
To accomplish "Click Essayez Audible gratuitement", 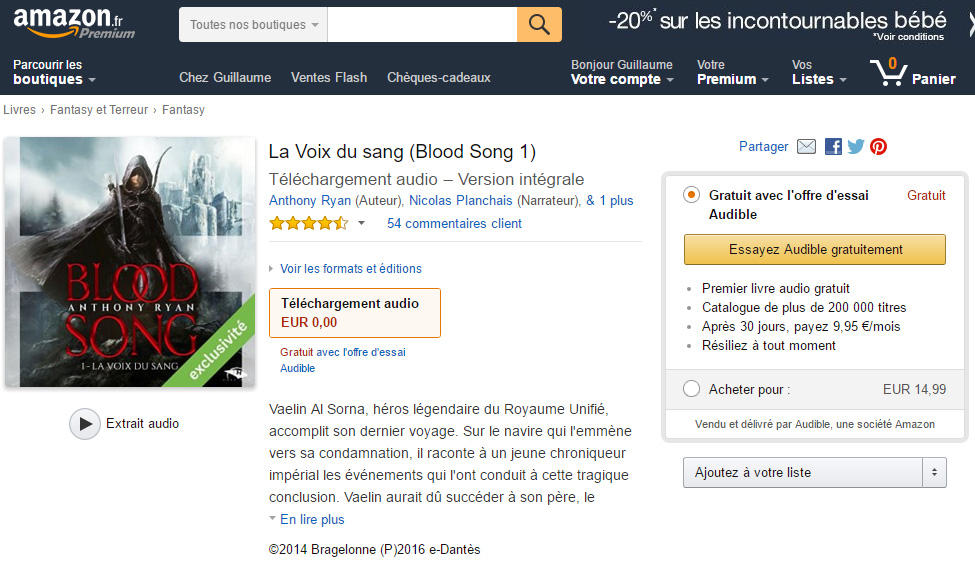I will click(813, 248).
